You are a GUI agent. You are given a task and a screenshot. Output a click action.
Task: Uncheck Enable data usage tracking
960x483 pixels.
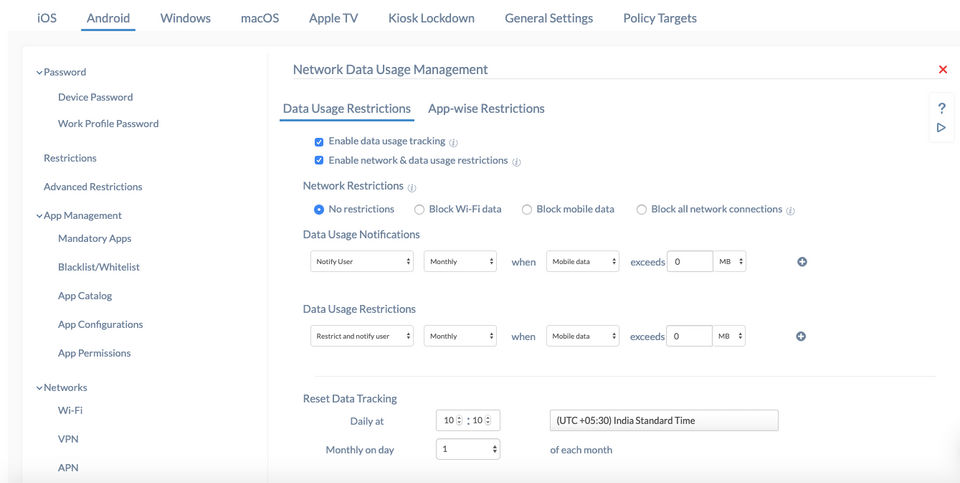click(x=319, y=142)
